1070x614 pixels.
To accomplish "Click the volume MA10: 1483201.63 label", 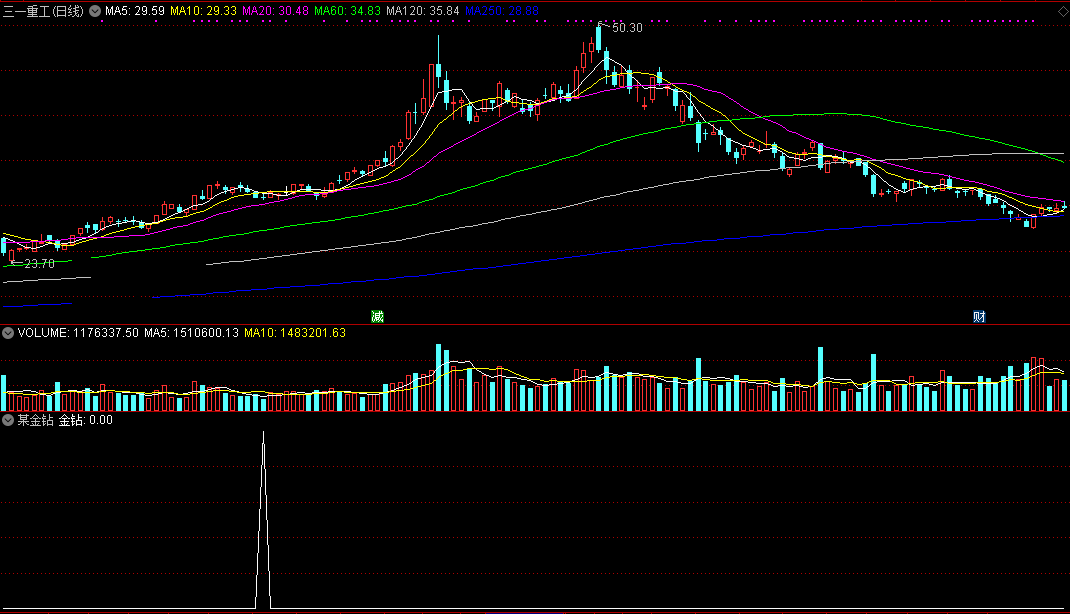I will pyautogui.click(x=295, y=333).
